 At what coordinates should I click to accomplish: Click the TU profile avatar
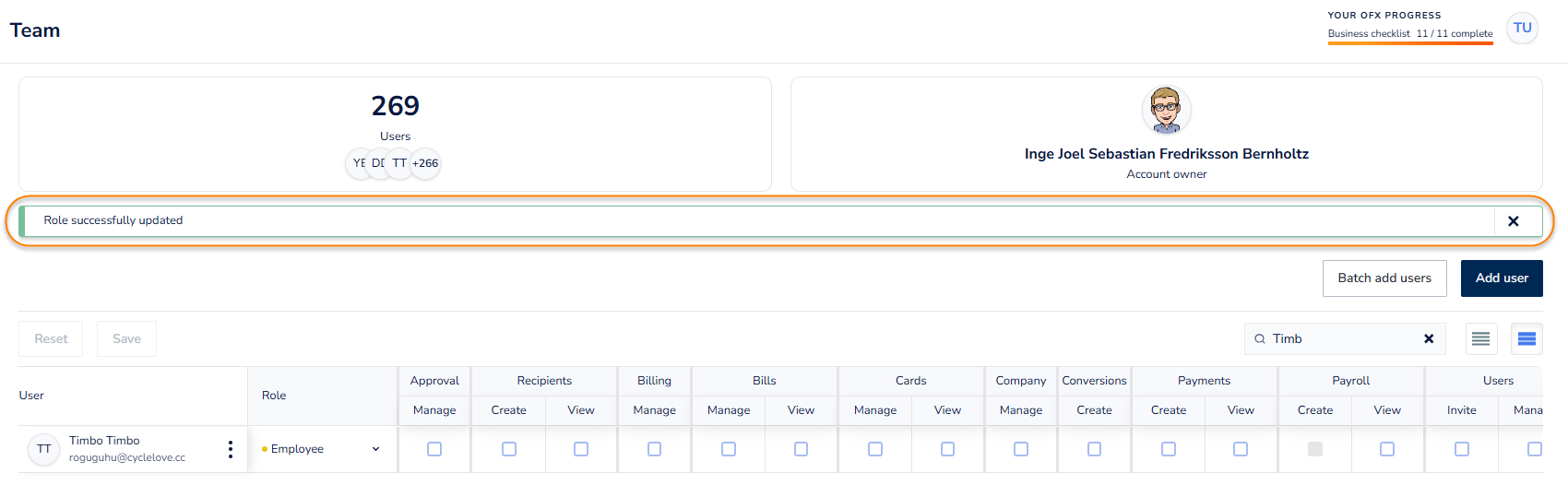[x=1522, y=29]
